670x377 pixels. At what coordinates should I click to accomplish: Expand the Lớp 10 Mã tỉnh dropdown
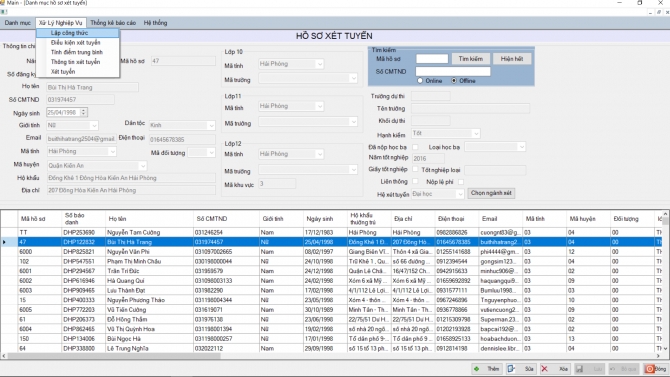pyautogui.click(x=319, y=64)
